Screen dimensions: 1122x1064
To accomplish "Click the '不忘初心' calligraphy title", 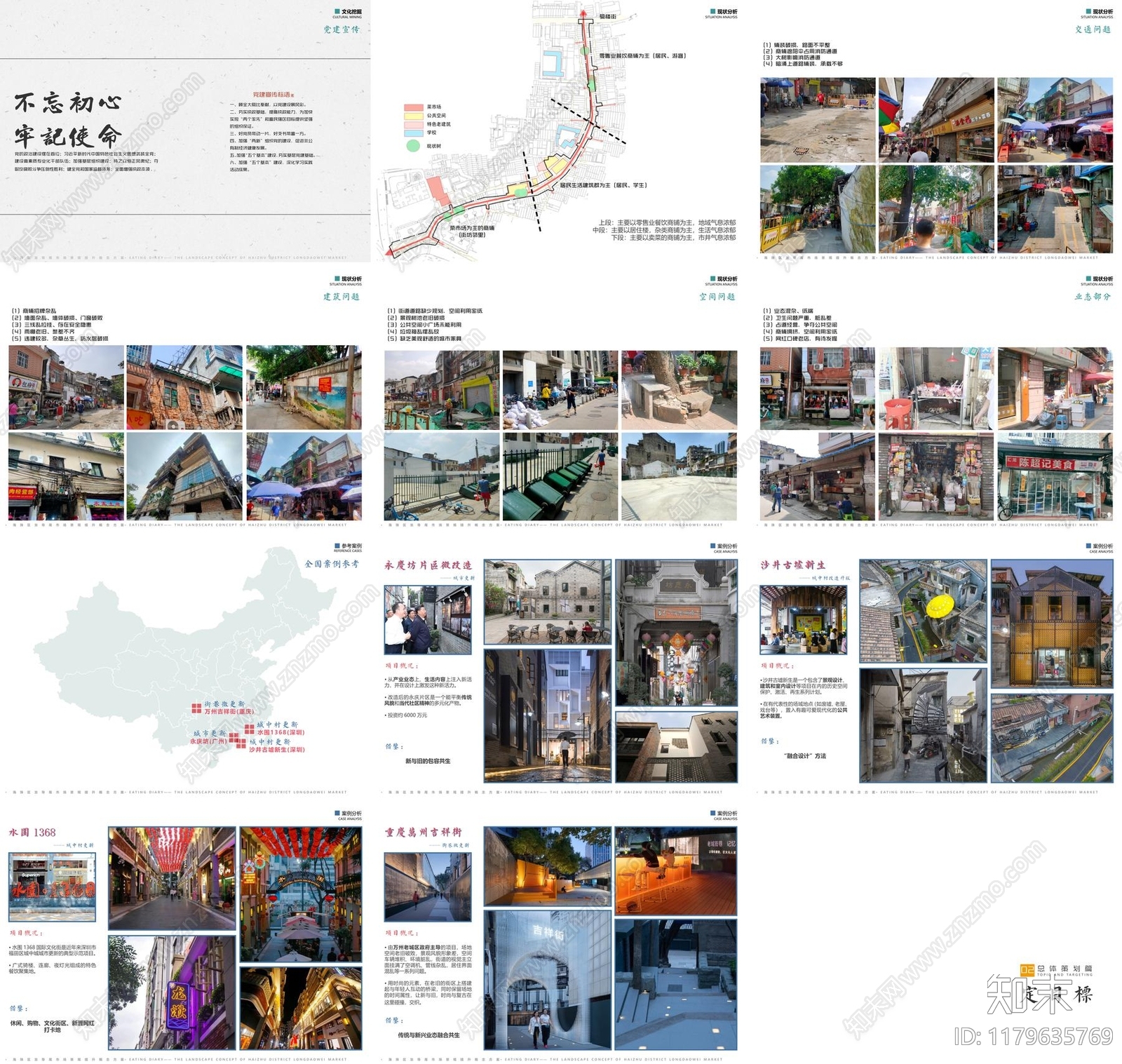I will pos(68,102).
